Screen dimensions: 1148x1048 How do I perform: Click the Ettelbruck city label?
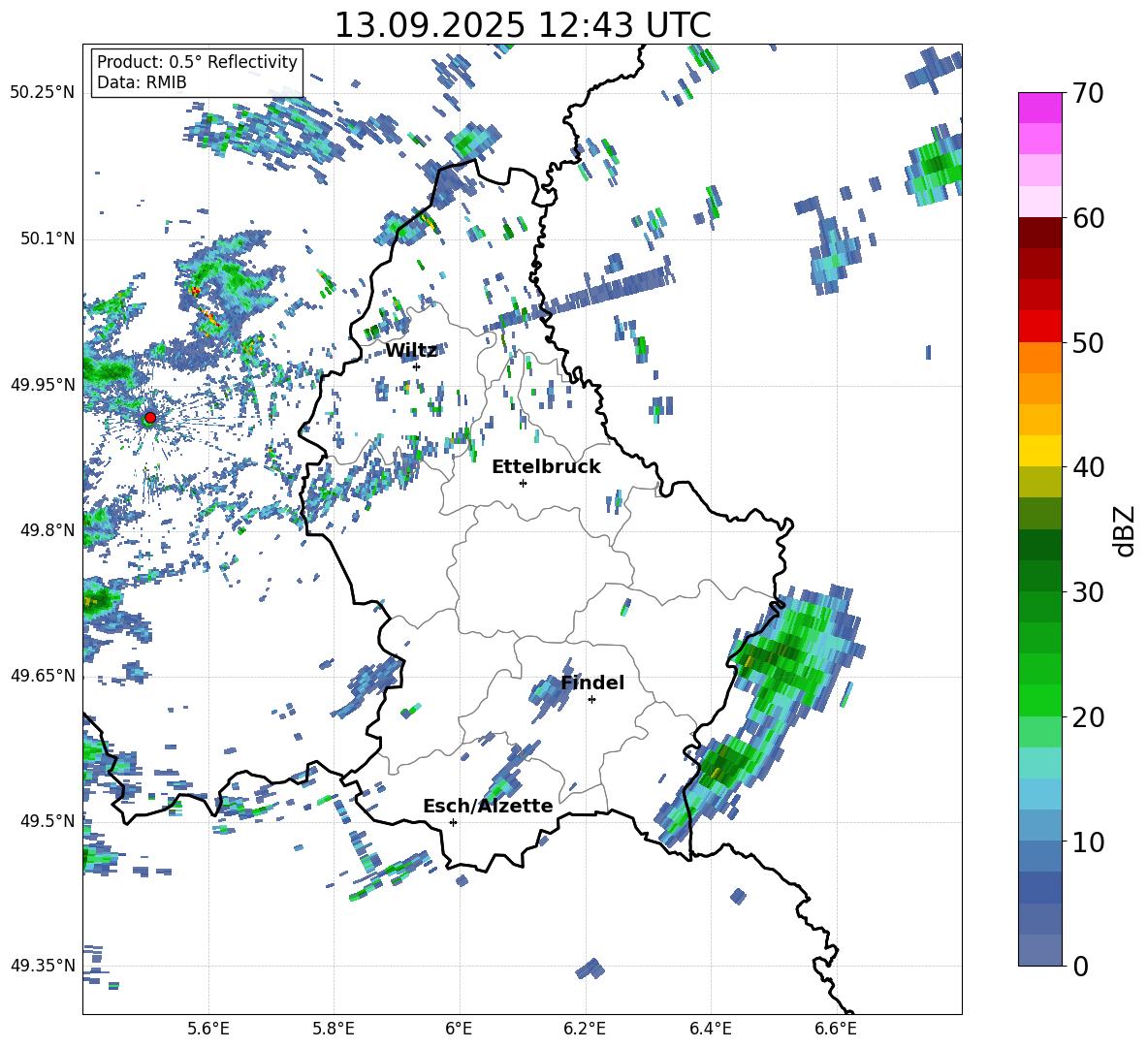point(546,467)
